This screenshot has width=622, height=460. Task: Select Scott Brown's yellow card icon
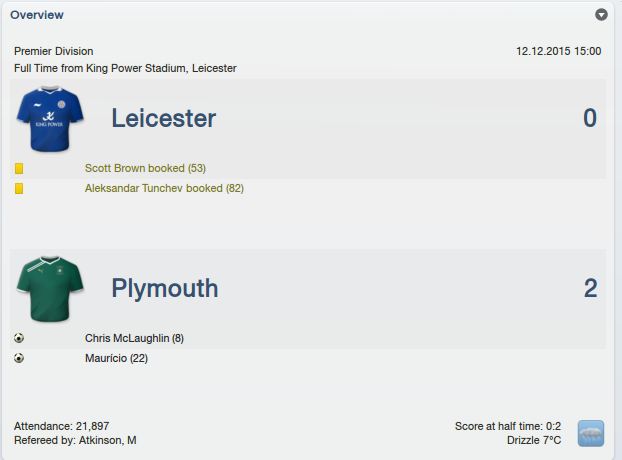[19, 169]
